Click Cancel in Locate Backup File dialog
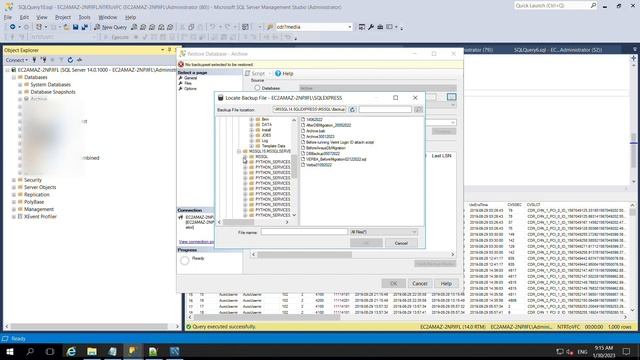 point(401,243)
